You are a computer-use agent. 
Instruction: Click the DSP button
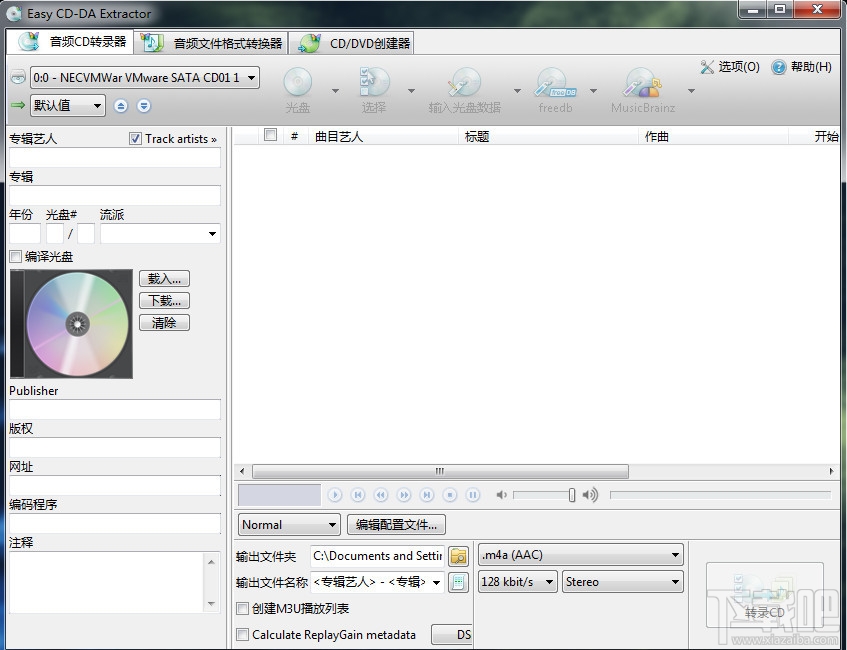(452, 634)
